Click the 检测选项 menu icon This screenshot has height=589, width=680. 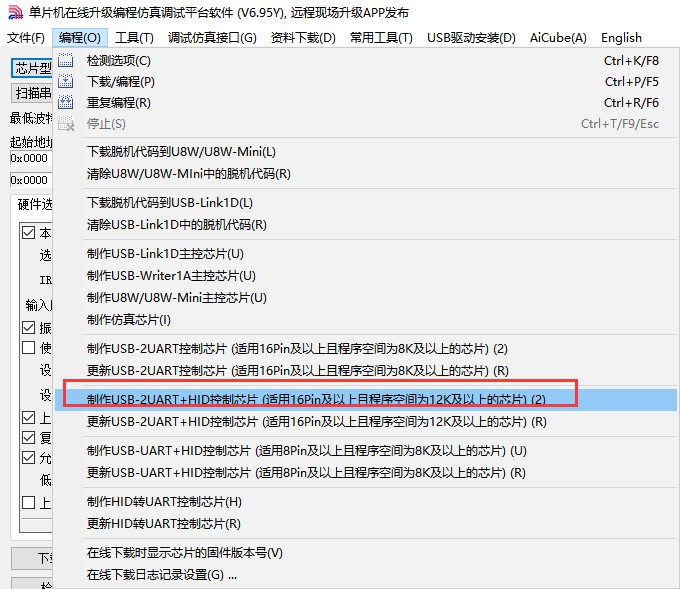click(65, 60)
